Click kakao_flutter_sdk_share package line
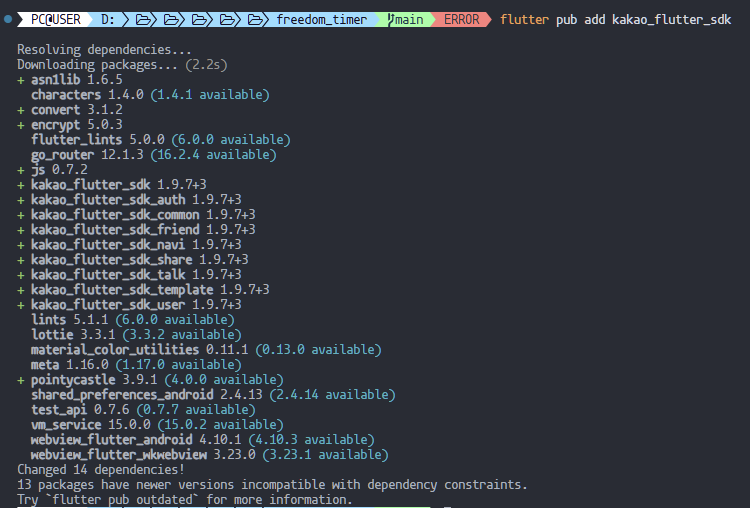Viewport: 750px width, 508px height. coord(133,259)
